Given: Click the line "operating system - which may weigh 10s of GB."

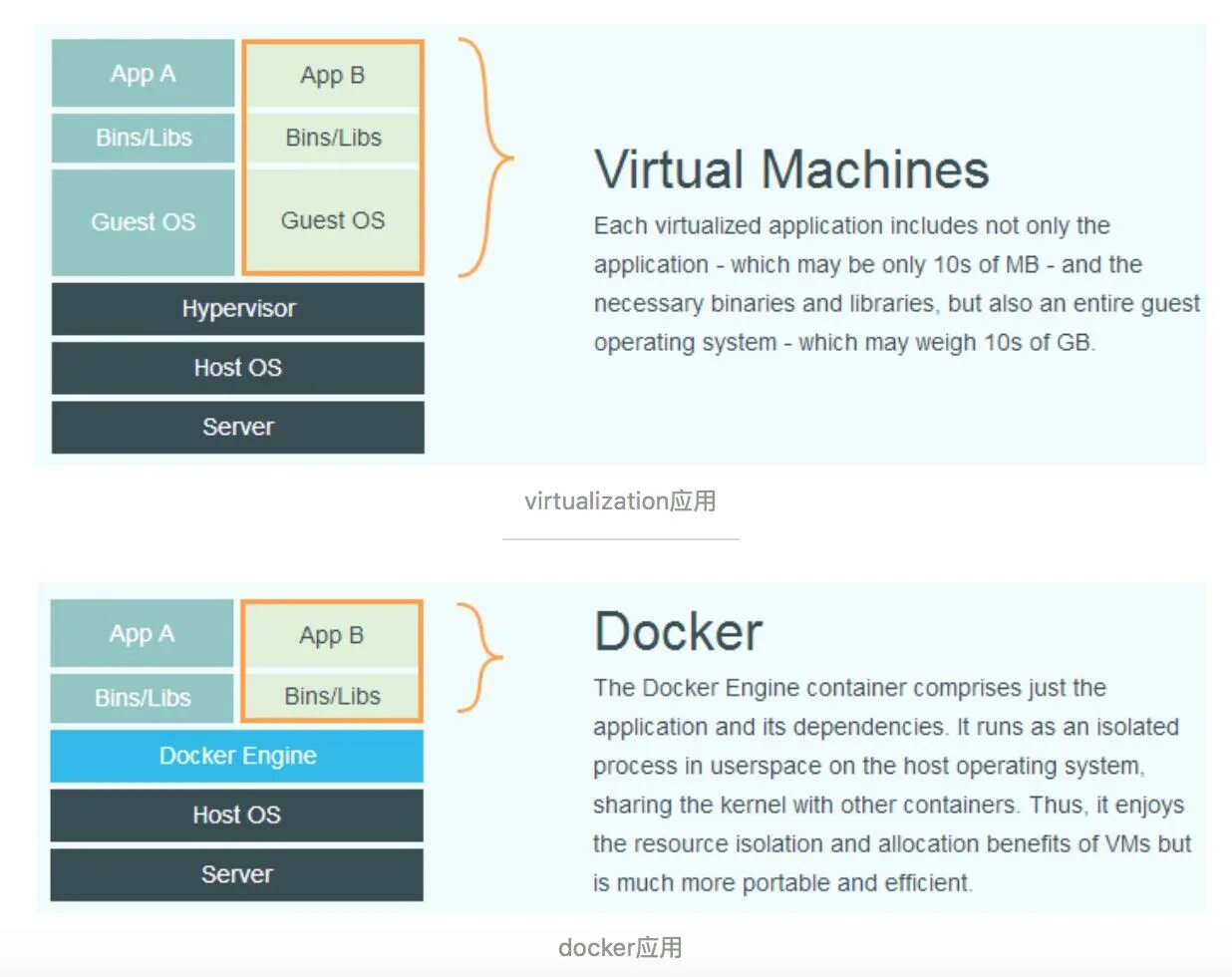Looking at the screenshot, I should [x=844, y=342].
